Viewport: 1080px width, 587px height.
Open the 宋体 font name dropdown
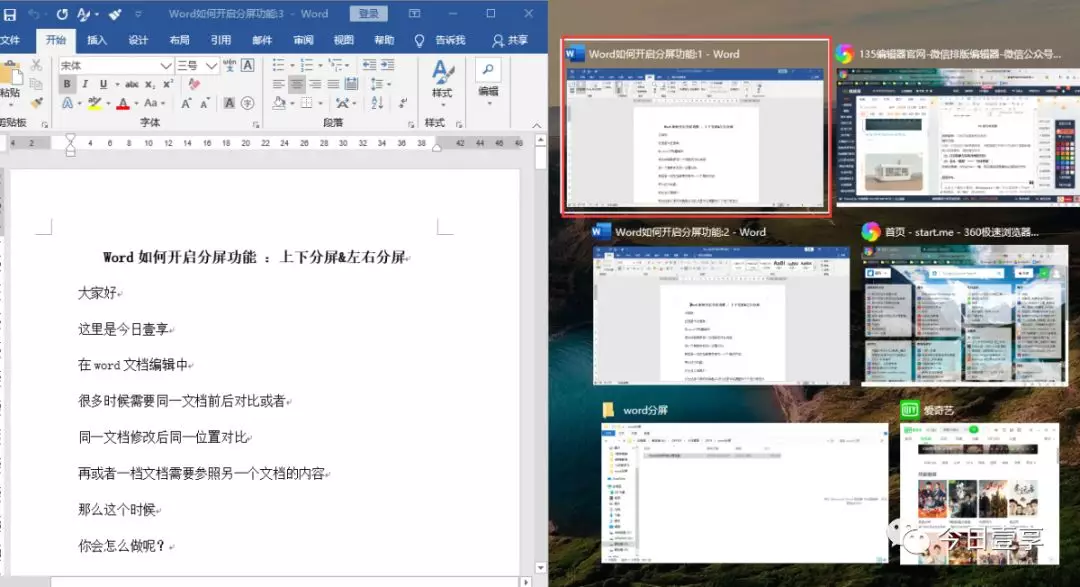(163, 65)
